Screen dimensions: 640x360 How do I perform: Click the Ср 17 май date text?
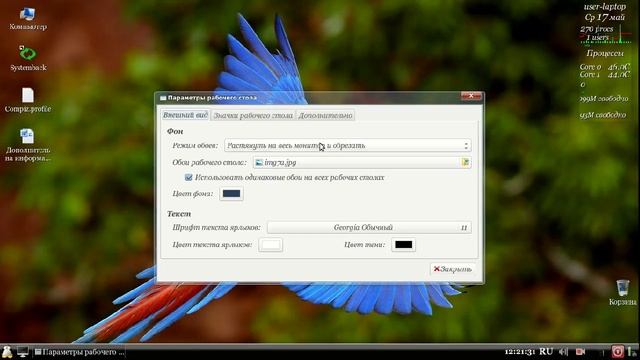(x=604, y=18)
